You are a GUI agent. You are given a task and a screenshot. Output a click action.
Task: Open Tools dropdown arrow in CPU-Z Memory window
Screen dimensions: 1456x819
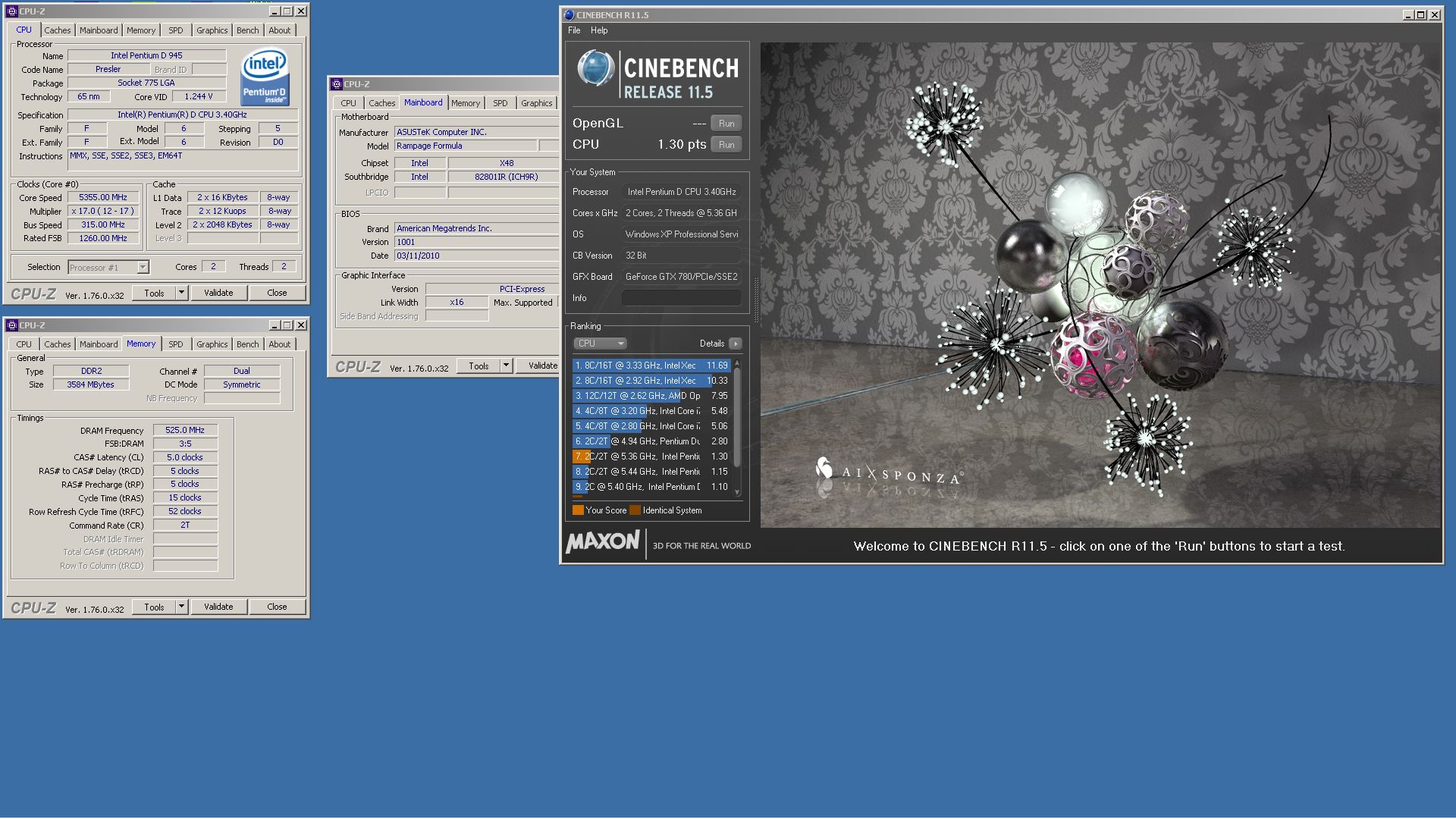[x=181, y=607]
